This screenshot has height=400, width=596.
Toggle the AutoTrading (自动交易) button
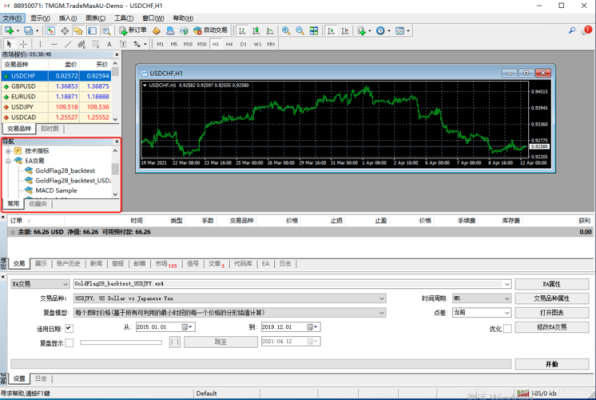[x=210, y=30]
